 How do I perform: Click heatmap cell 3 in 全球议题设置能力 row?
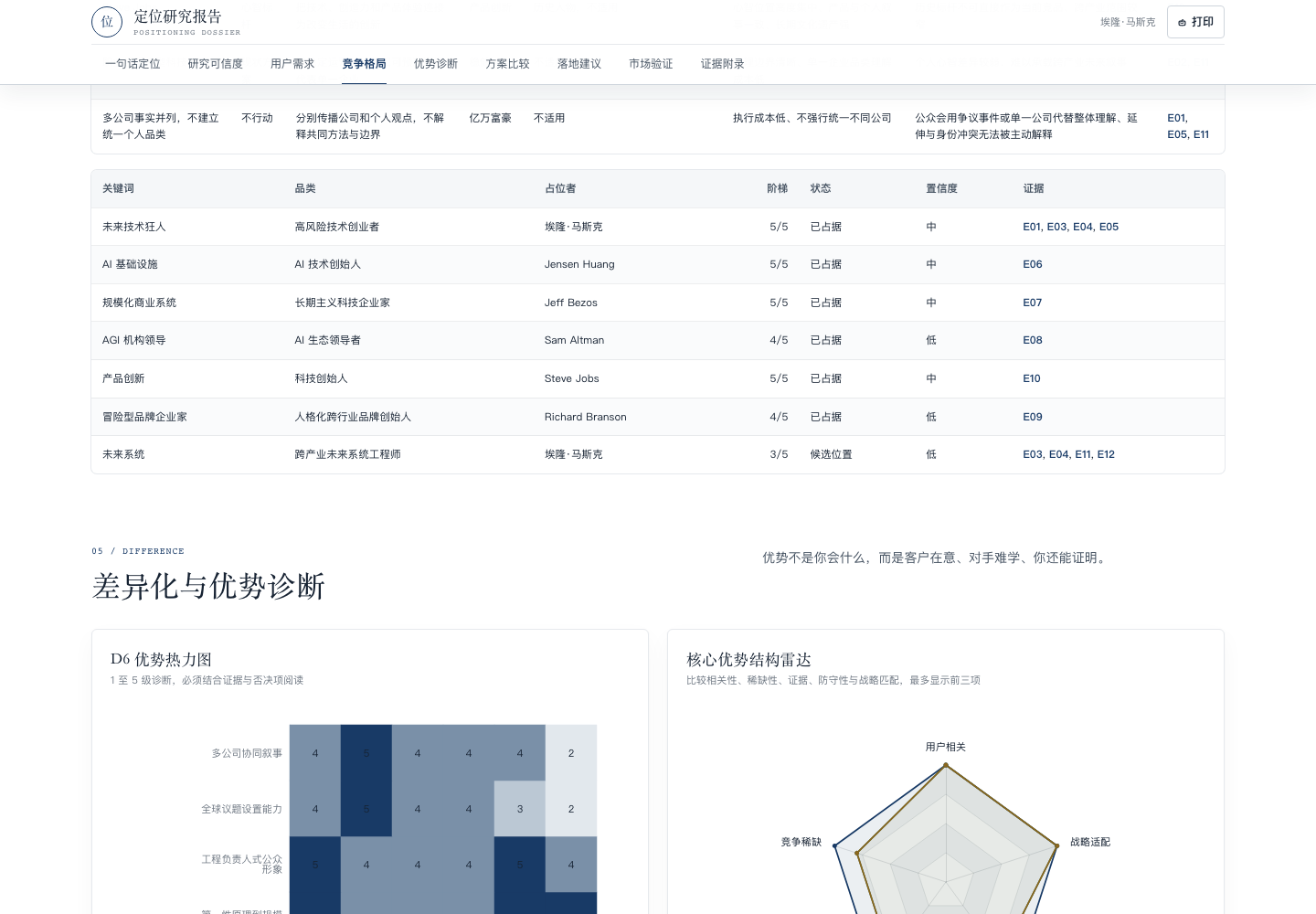pos(520,809)
